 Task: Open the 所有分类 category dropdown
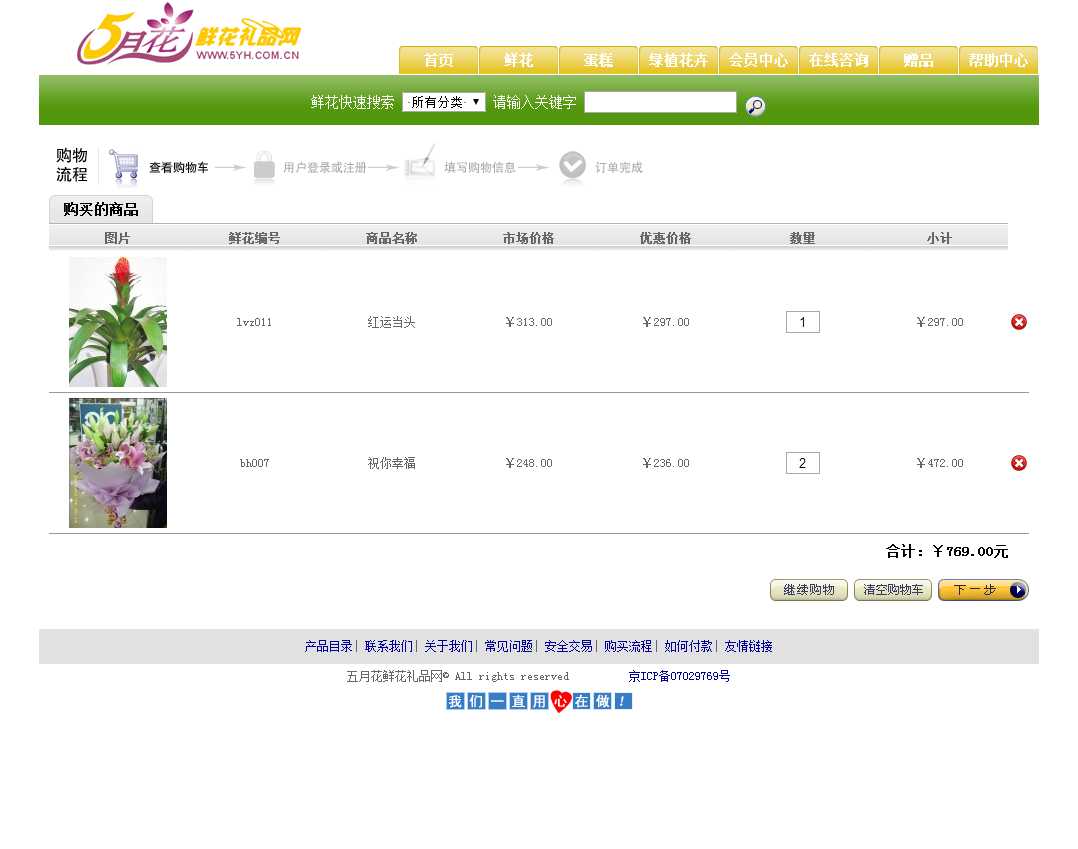point(443,102)
